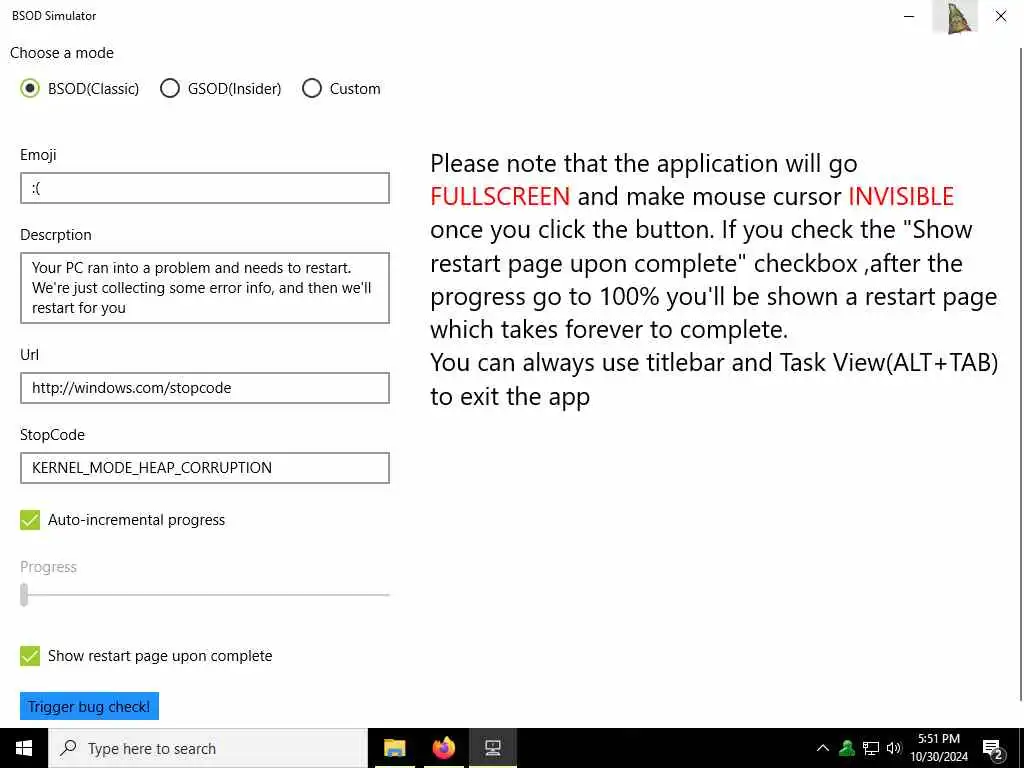The height and width of the screenshot is (768, 1024).
Task: Click the search magnifier icon in taskbar
Action: [x=68, y=748]
